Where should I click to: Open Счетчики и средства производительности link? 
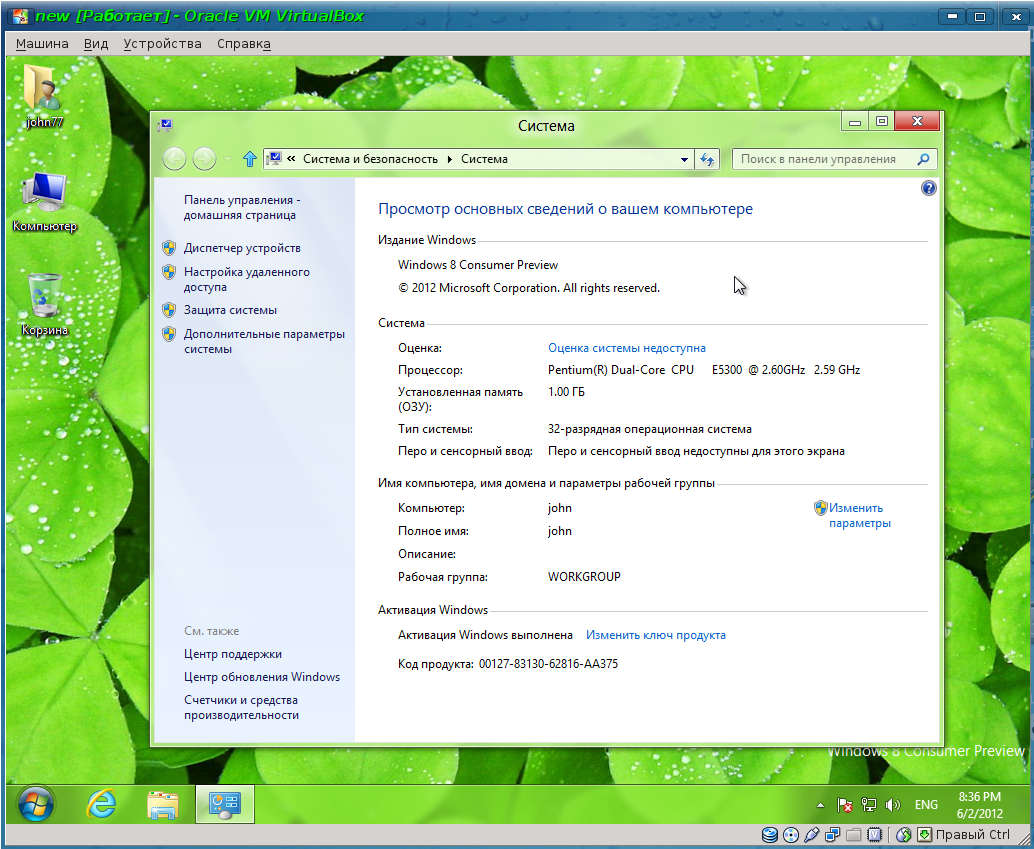241,708
